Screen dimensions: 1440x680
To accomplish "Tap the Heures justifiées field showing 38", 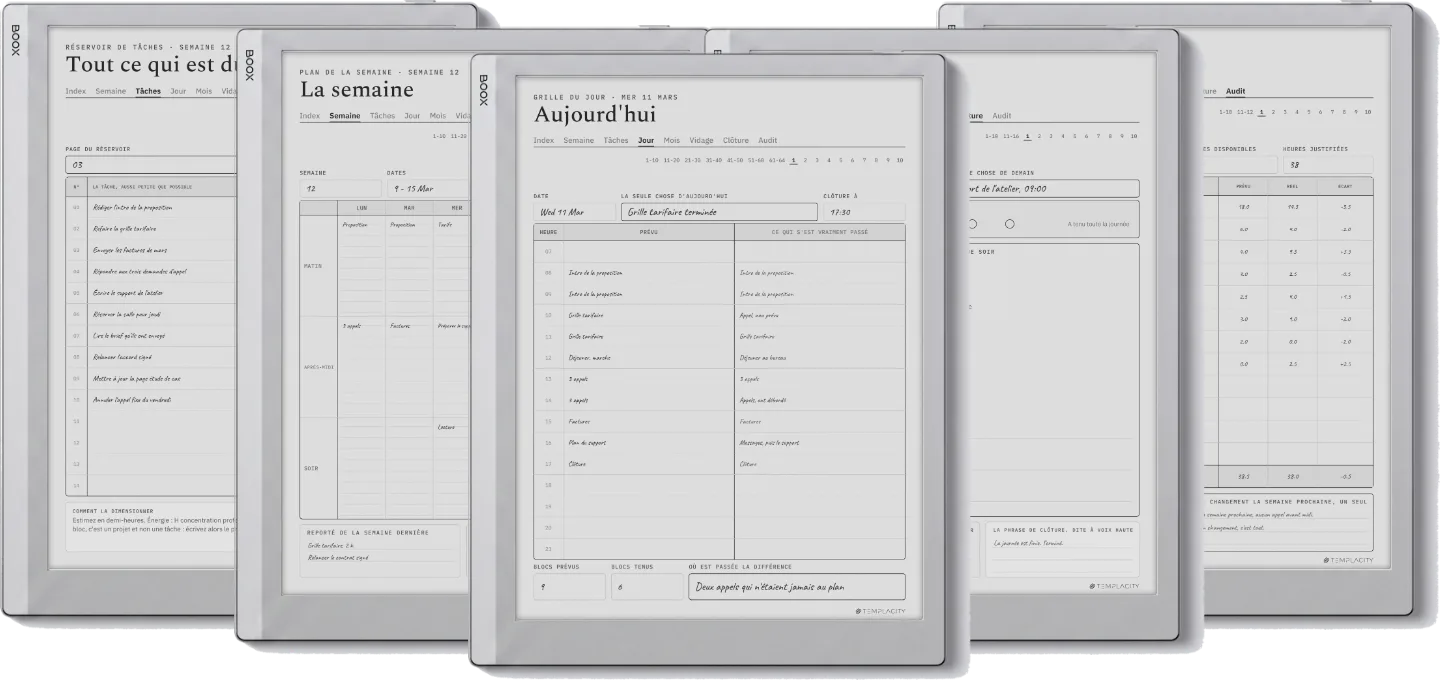I will pos(1328,165).
